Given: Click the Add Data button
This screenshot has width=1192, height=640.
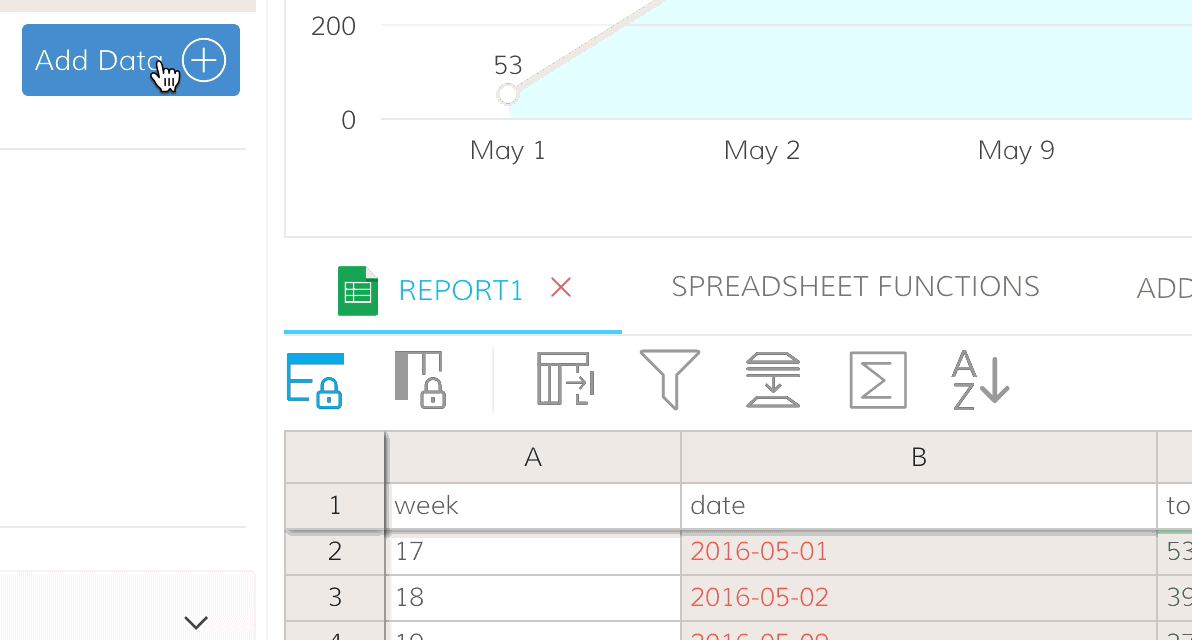Looking at the screenshot, I should click(x=130, y=60).
